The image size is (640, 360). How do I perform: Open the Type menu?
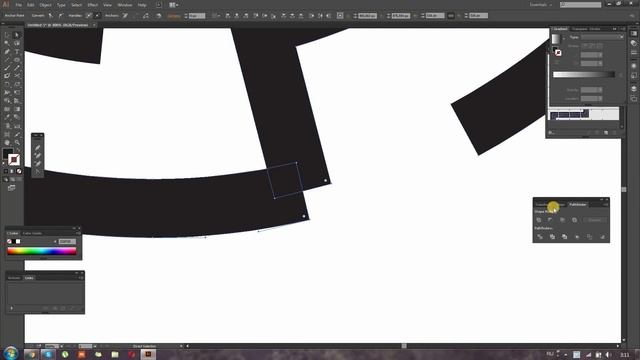tap(61, 5)
